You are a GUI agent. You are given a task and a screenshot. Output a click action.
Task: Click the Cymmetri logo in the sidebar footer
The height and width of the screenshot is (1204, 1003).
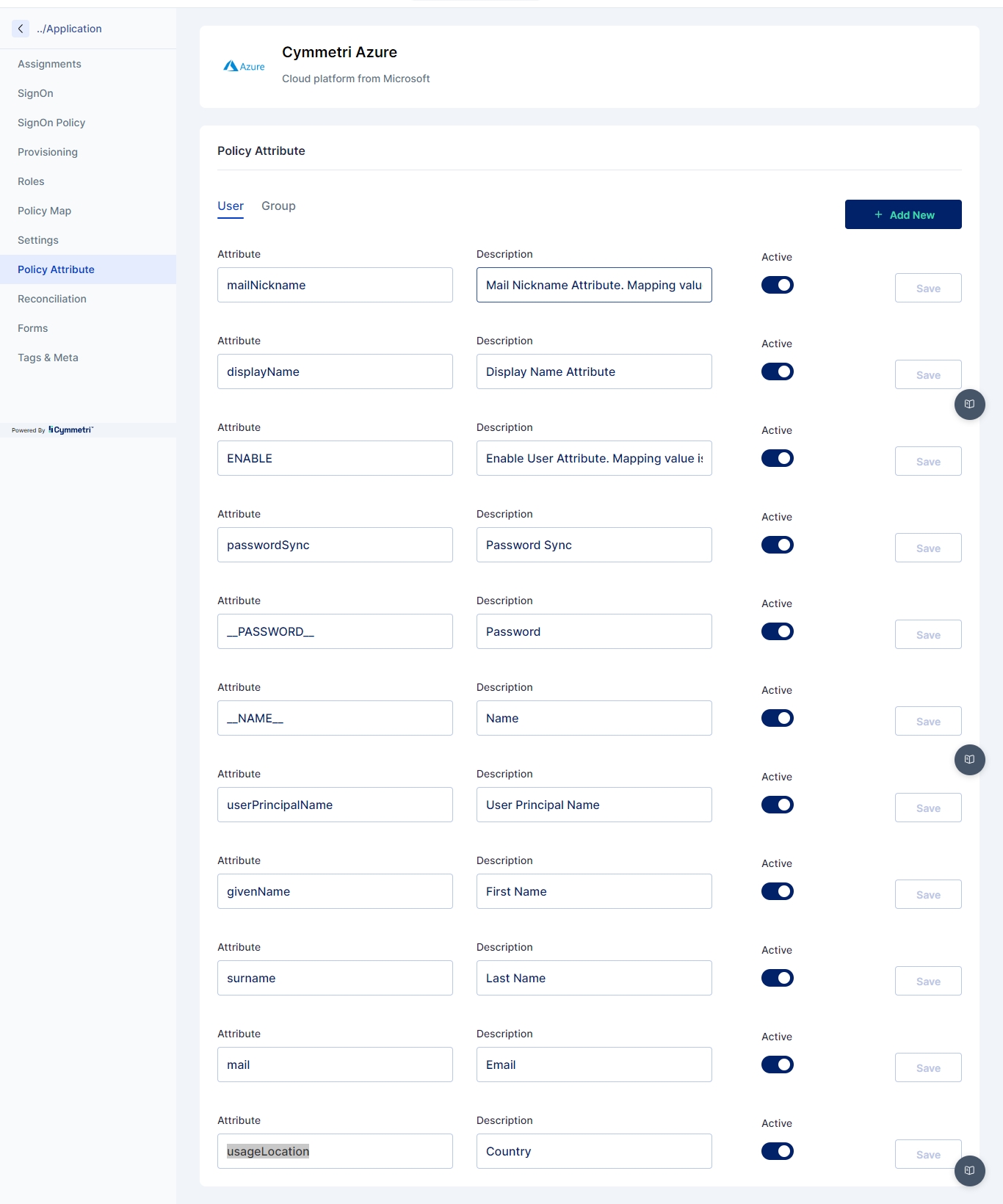coord(70,430)
